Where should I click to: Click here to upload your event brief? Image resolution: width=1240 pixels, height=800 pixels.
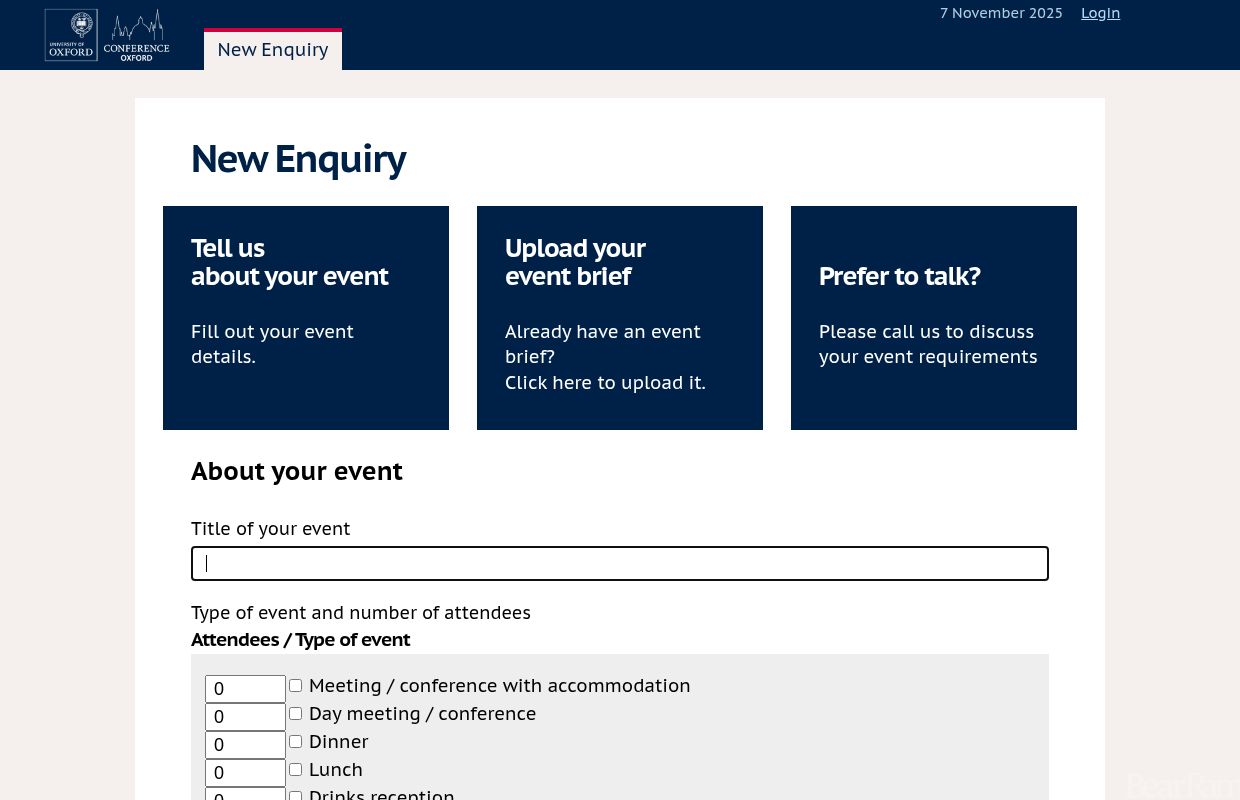(x=605, y=382)
